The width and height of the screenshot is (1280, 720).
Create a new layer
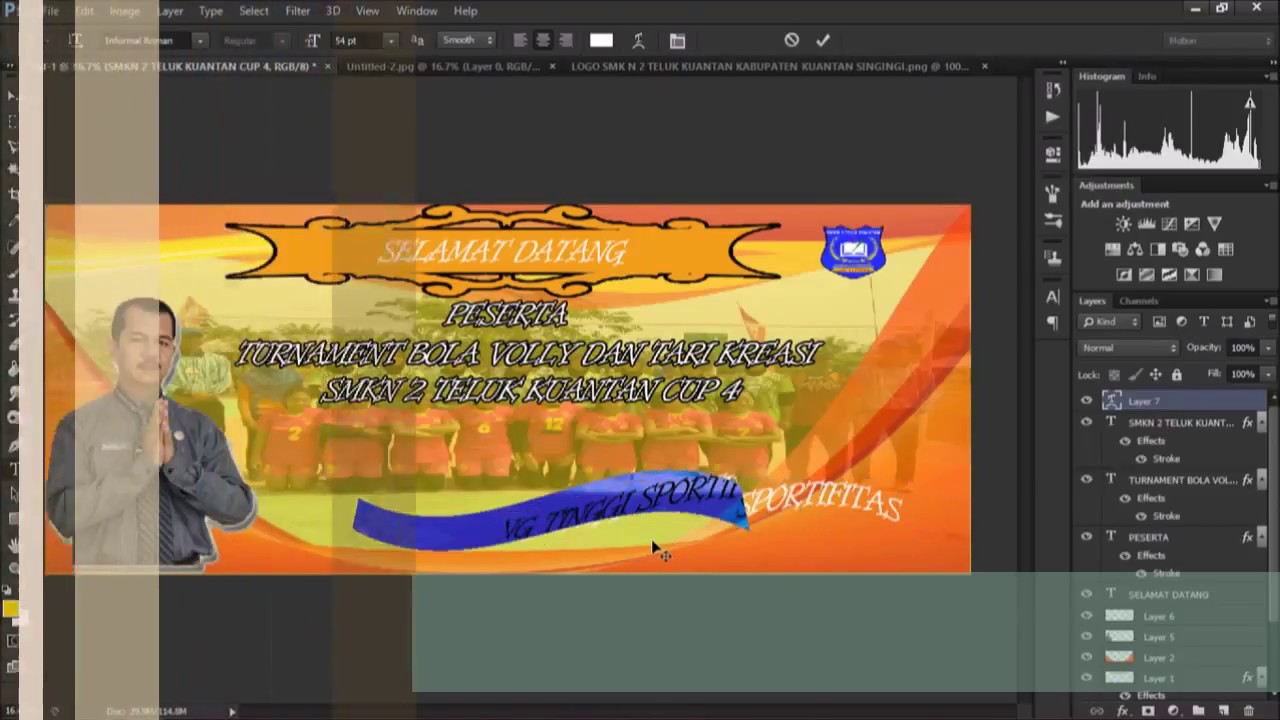(1223, 711)
